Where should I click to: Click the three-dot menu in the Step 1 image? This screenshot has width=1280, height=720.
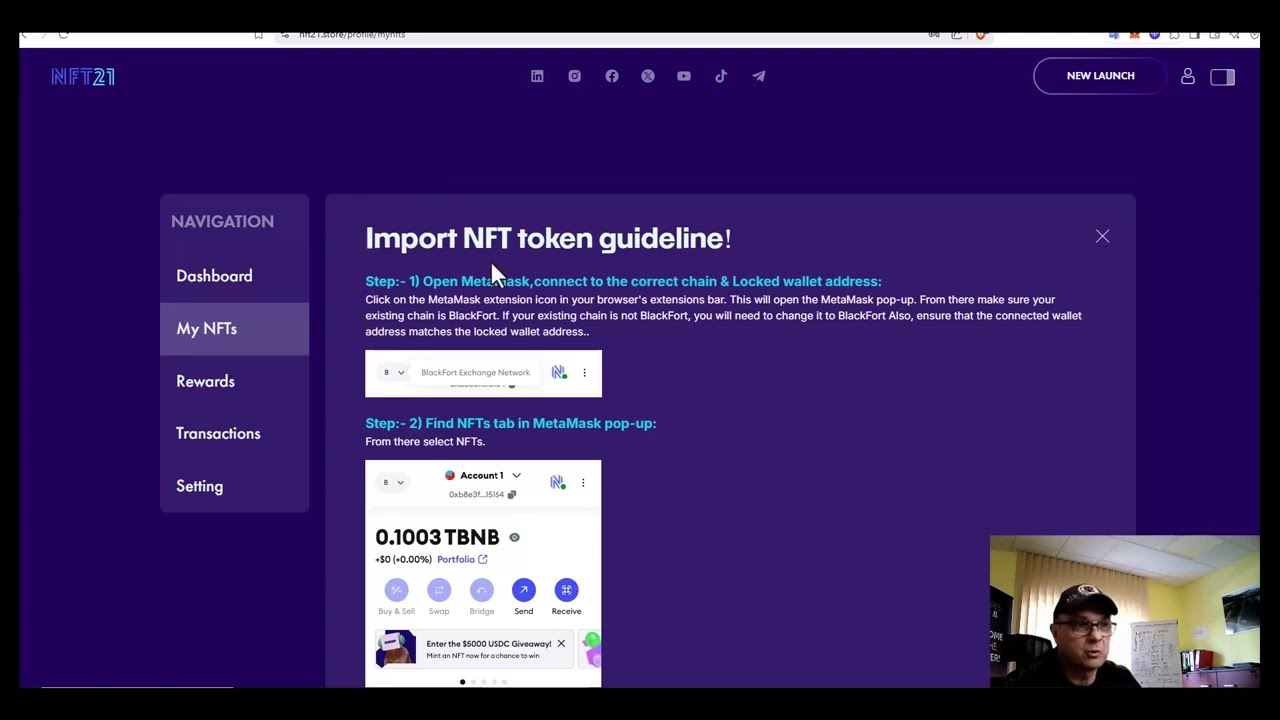tap(584, 373)
